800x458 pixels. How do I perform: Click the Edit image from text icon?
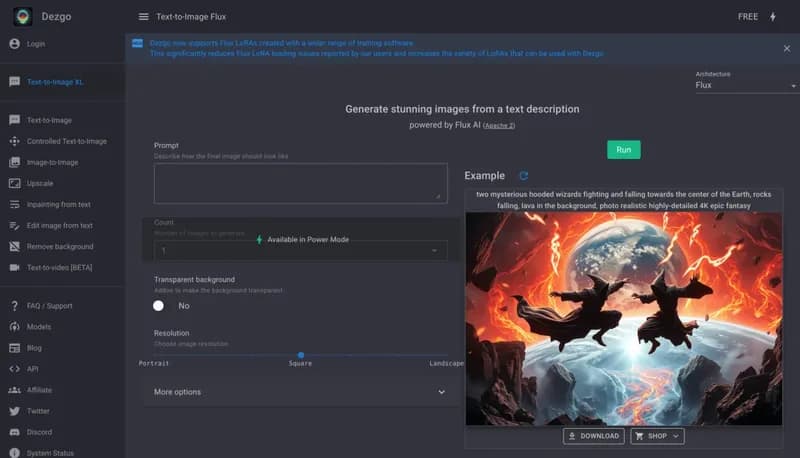pyautogui.click(x=14, y=225)
